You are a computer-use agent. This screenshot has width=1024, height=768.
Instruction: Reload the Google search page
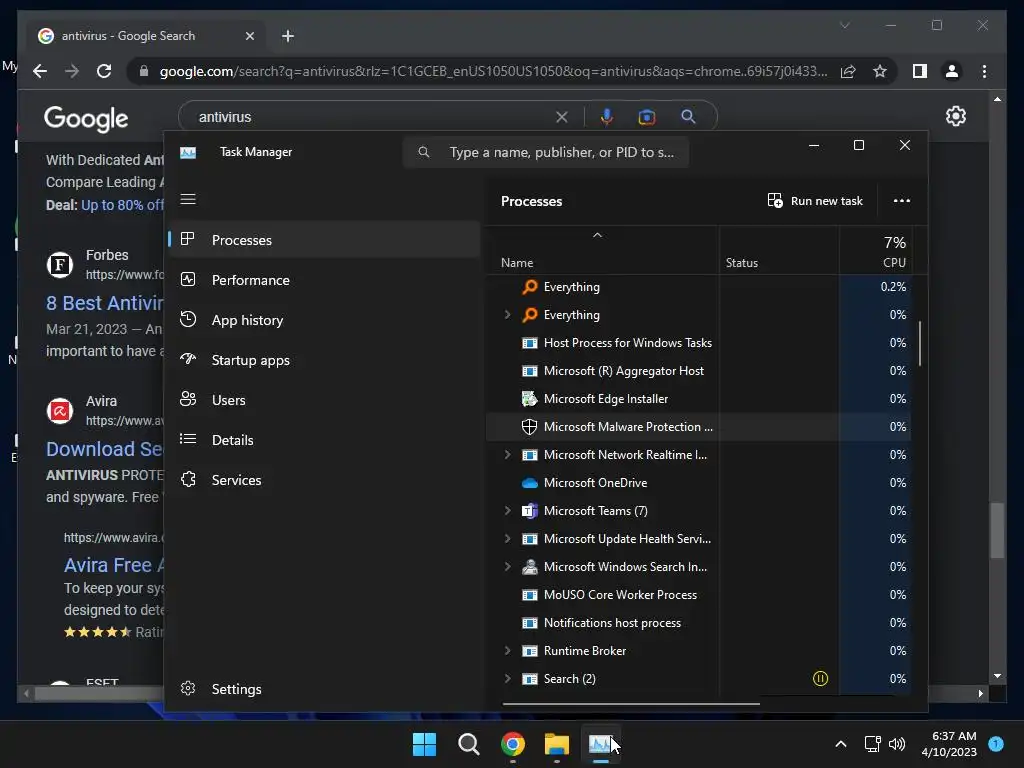(x=104, y=71)
